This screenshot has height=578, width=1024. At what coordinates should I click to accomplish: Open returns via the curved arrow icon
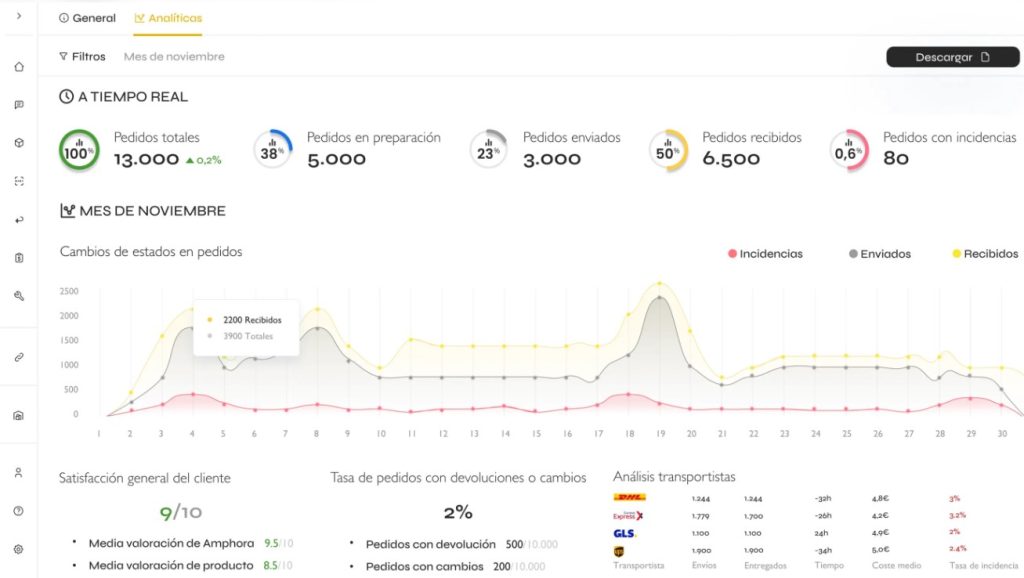click(19, 219)
